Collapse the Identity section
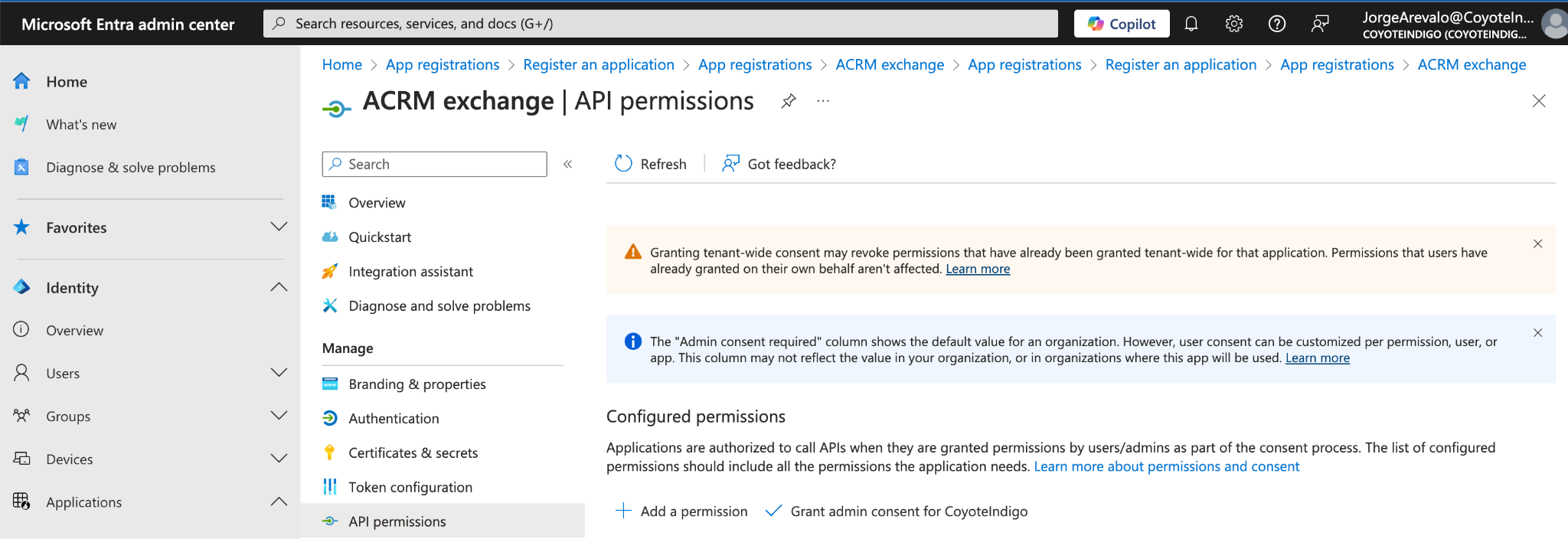Image resolution: width=1568 pixels, height=539 pixels. [x=279, y=287]
